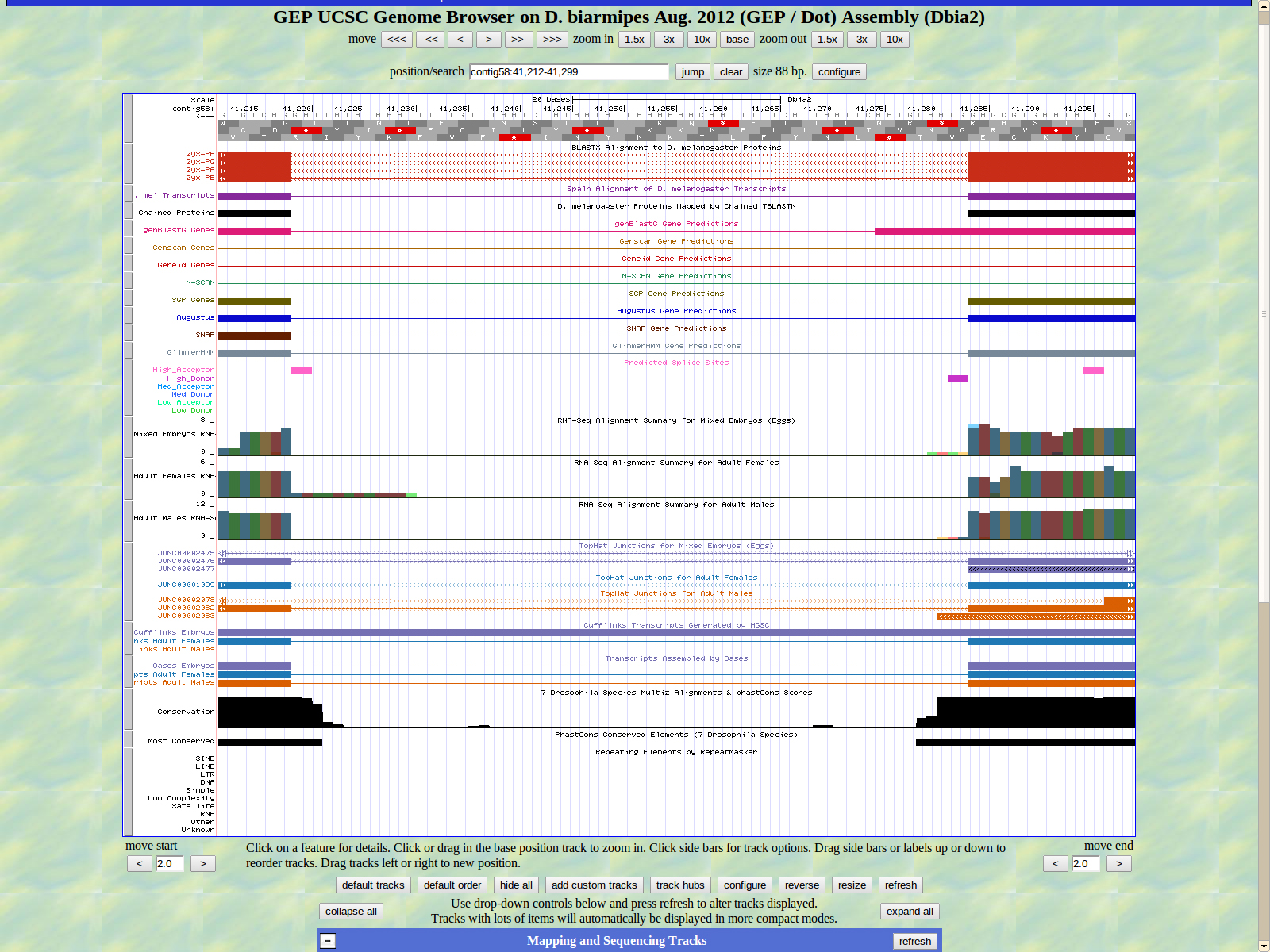The height and width of the screenshot is (952, 1270).
Task: Open Augustus track label
Action: coord(195,317)
